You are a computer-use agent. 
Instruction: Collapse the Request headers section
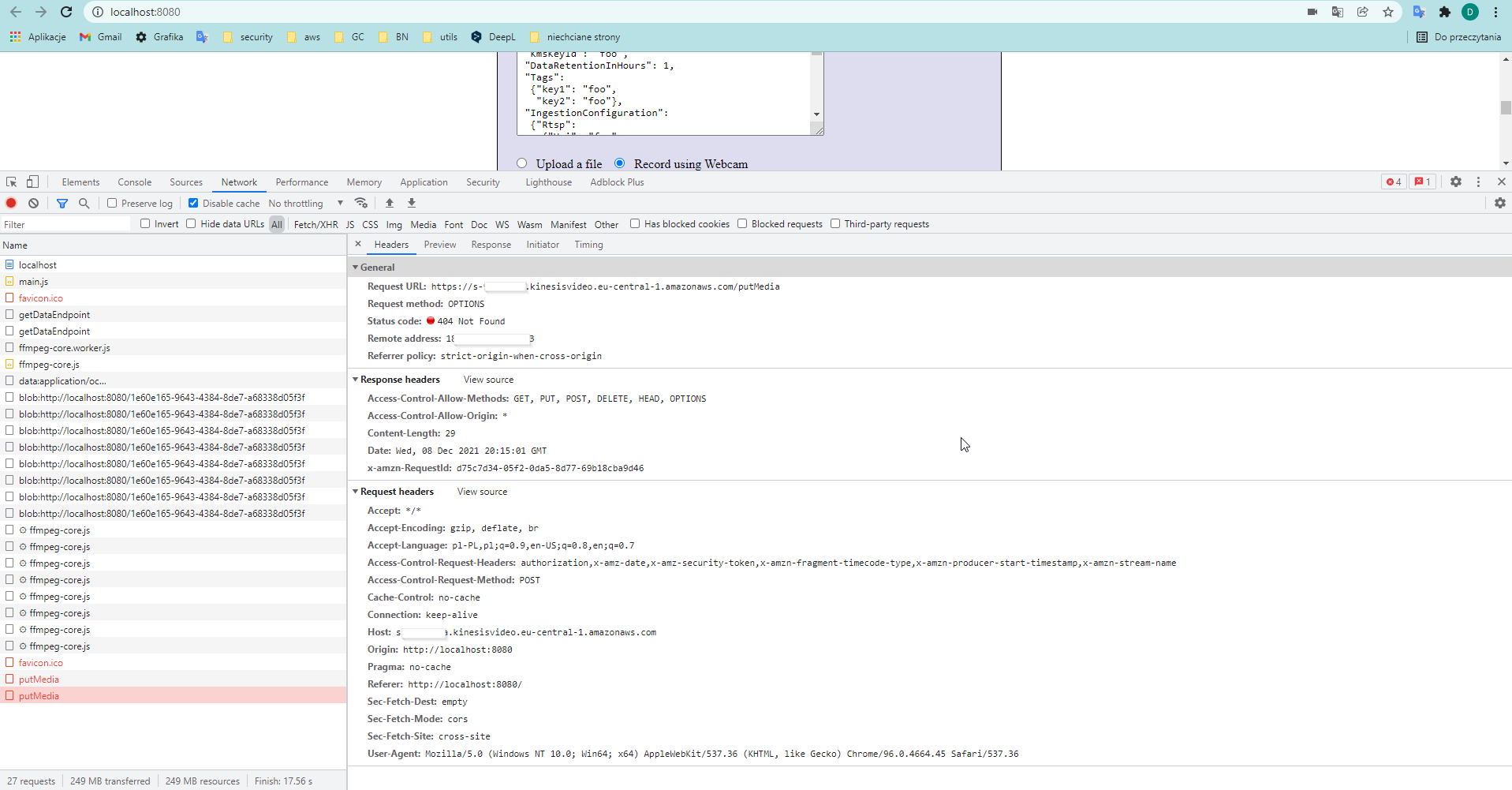pos(356,491)
